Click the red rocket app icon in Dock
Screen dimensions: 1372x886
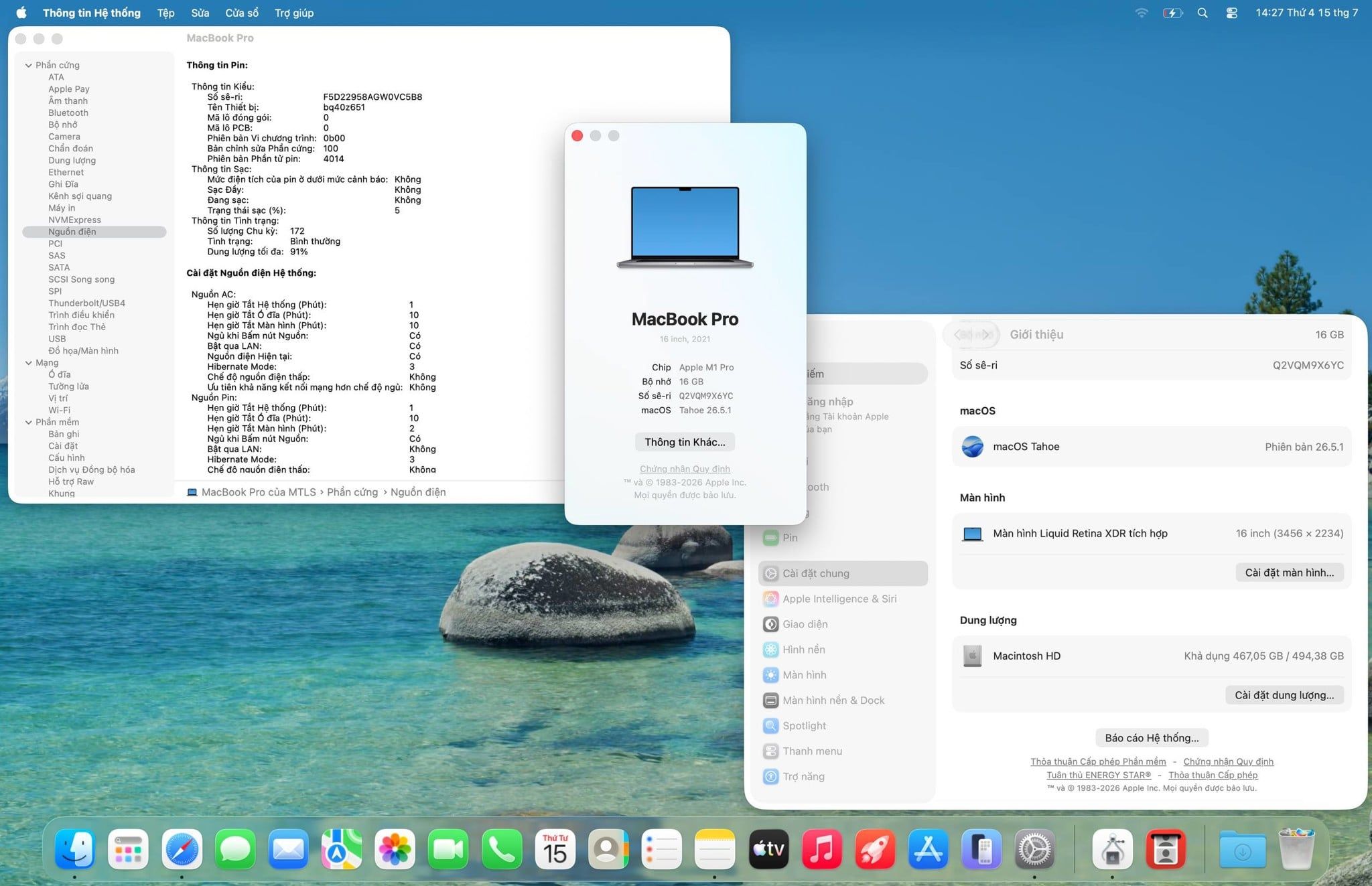tap(876, 849)
